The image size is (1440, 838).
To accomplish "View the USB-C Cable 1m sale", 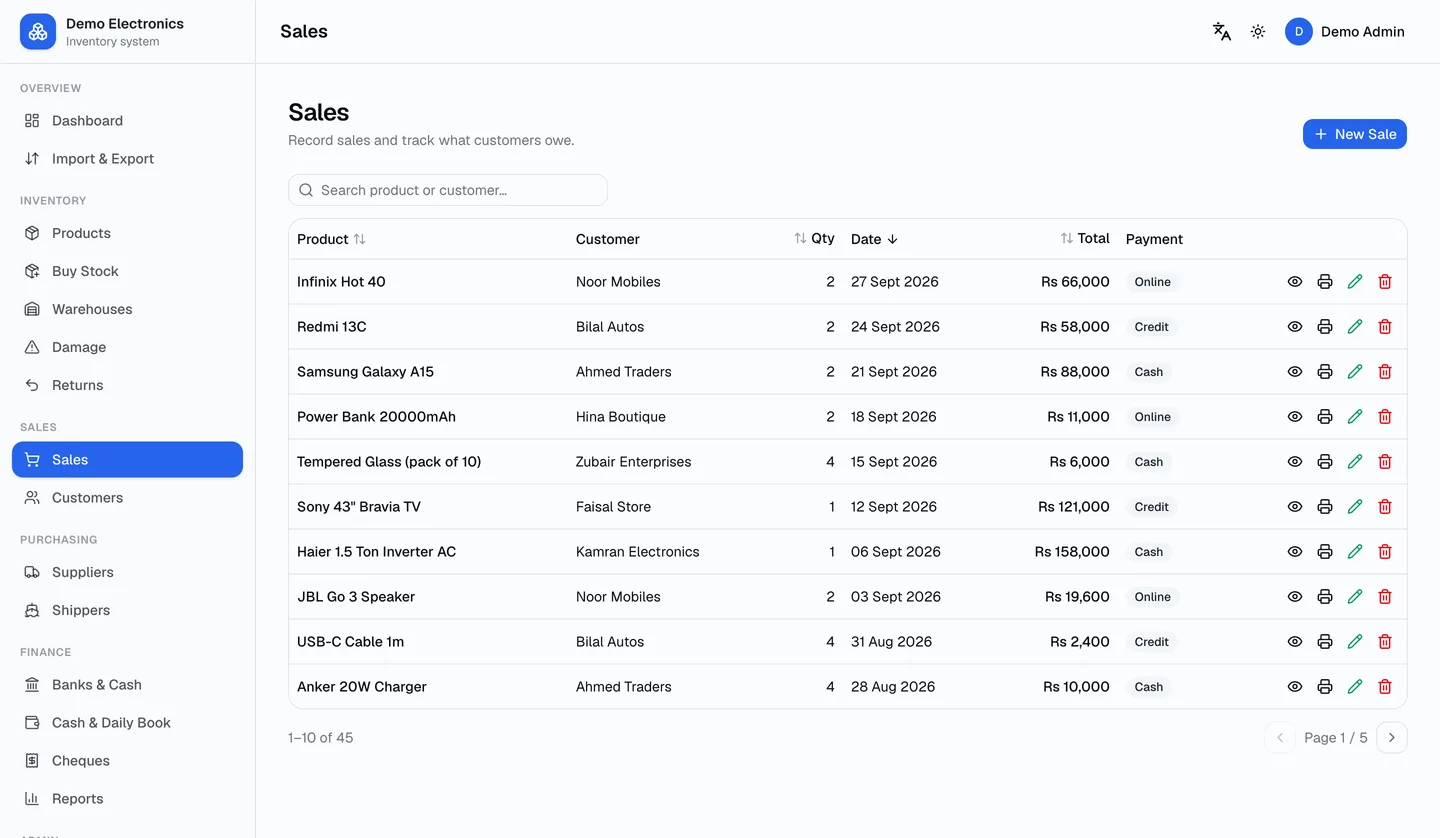I will click(1295, 642).
